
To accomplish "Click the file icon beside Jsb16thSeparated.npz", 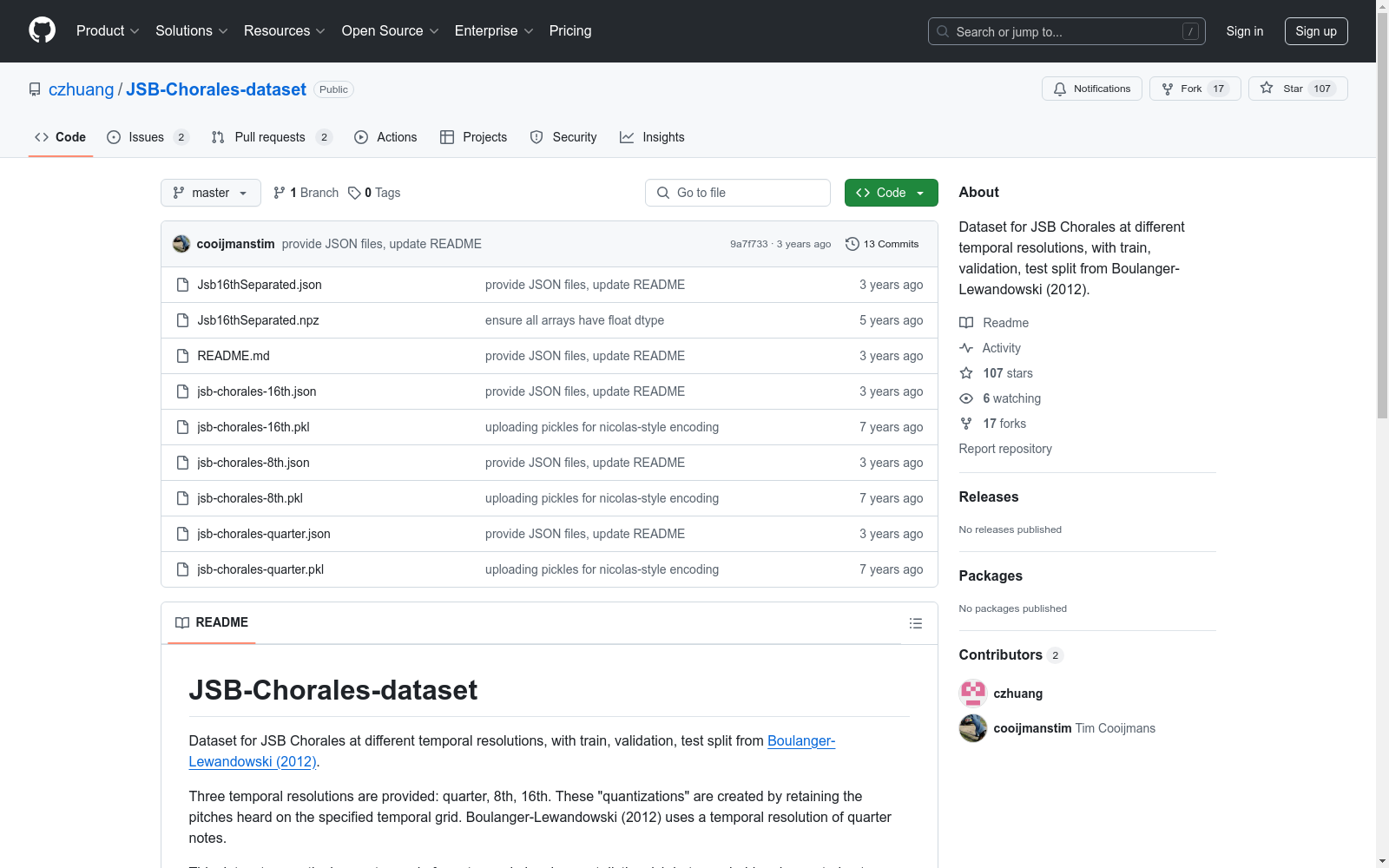I will coord(182,320).
